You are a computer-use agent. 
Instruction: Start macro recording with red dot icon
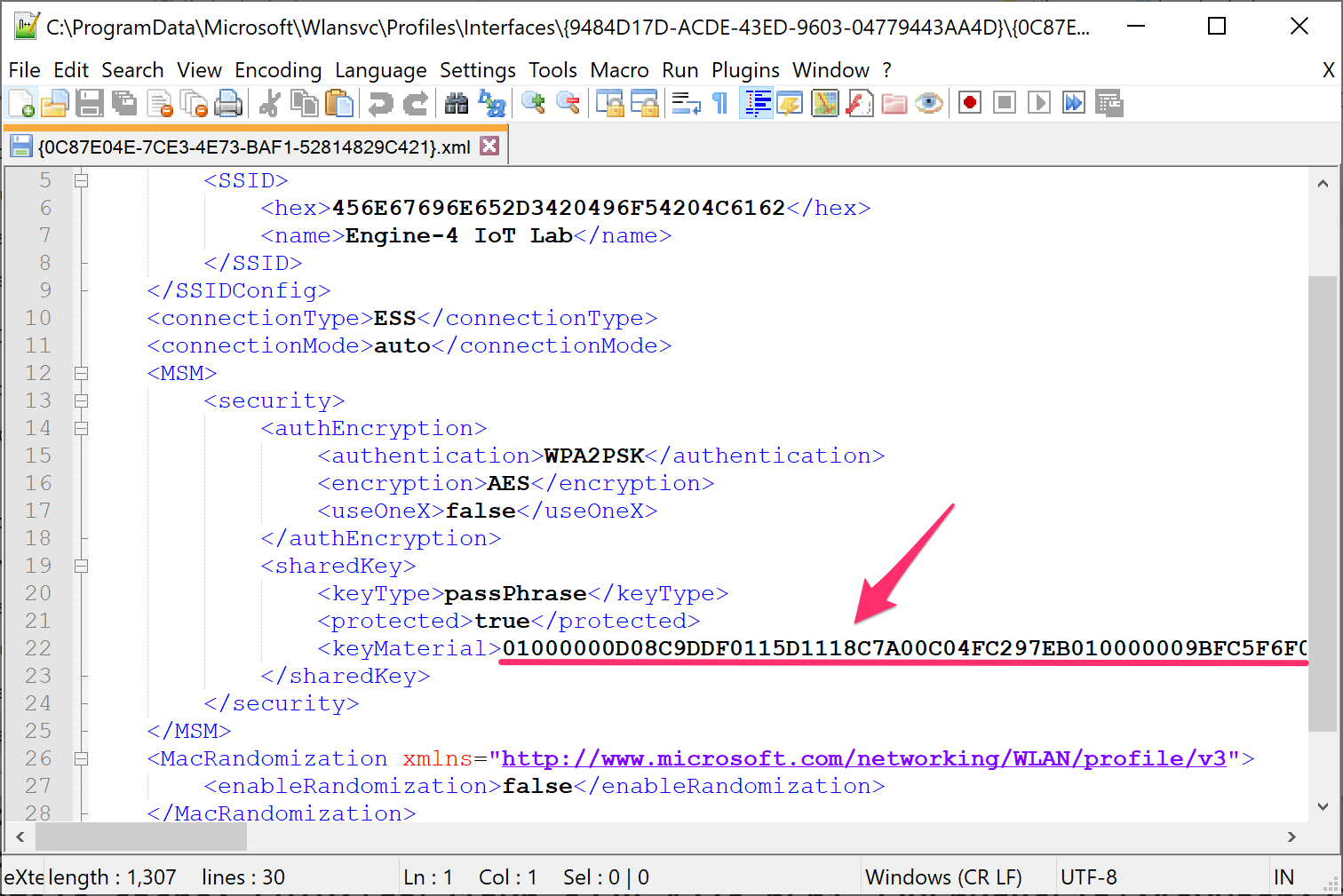point(970,103)
